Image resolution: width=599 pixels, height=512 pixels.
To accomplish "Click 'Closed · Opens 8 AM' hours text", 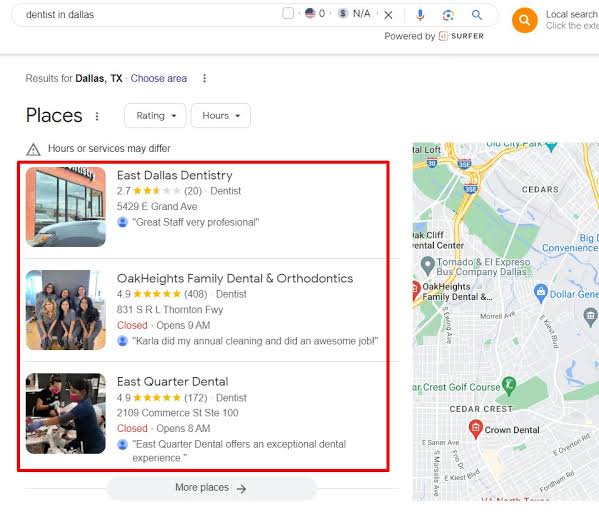I will tap(164, 429).
